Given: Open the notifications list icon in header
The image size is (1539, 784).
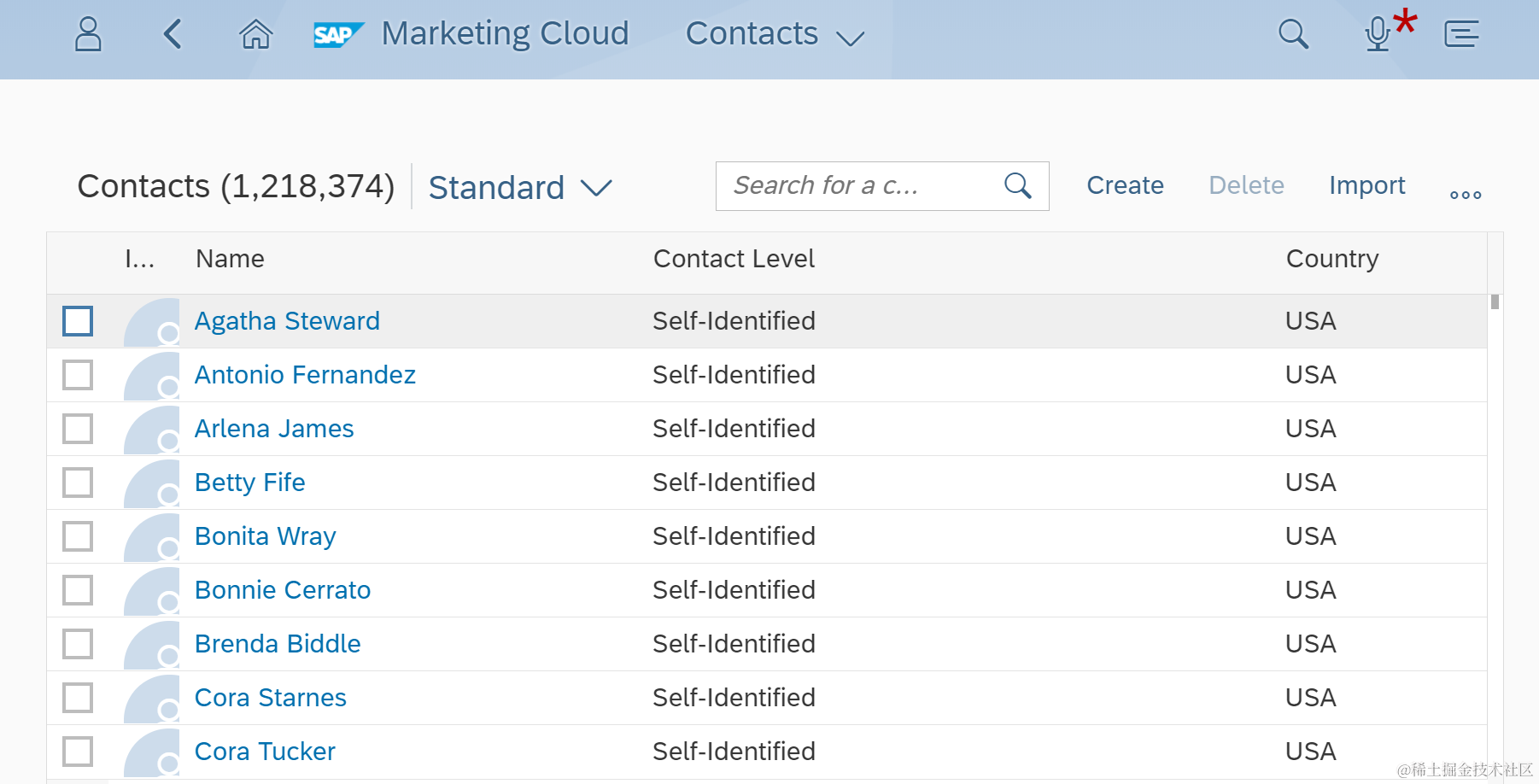Looking at the screenshot, I should [1461, 34].
